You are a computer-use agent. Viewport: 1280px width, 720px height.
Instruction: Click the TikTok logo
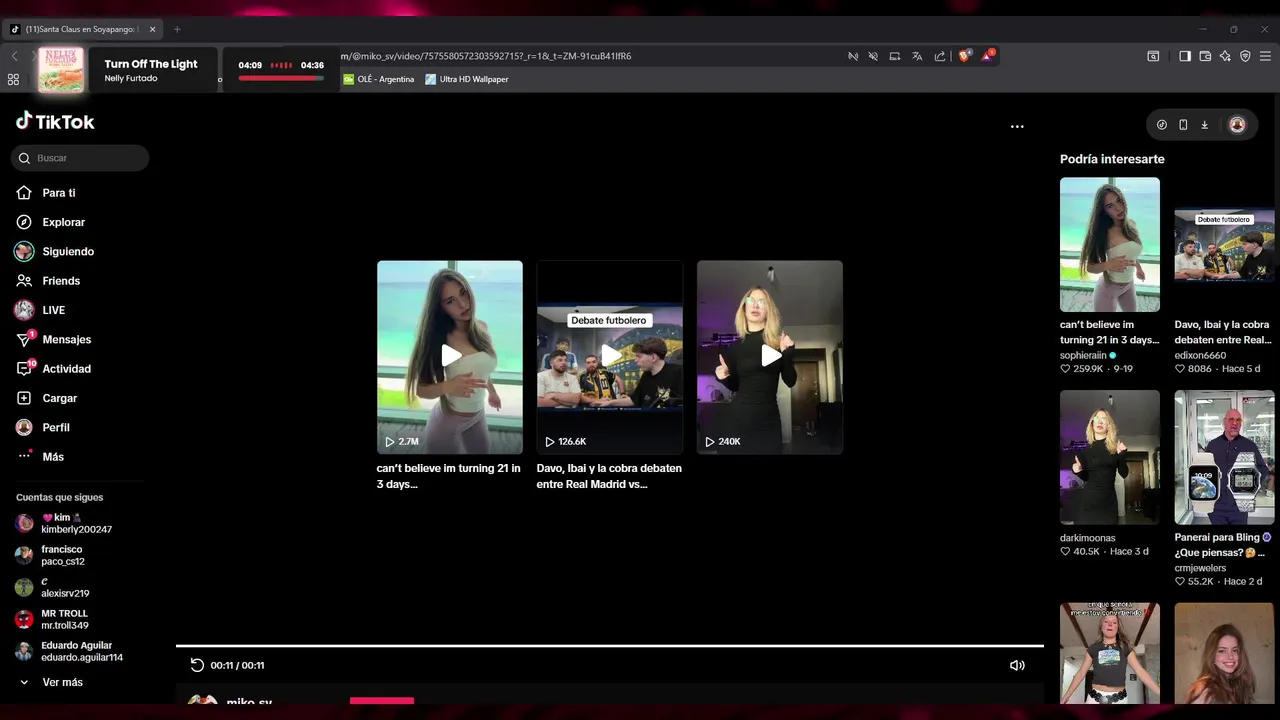coord(55,121)
